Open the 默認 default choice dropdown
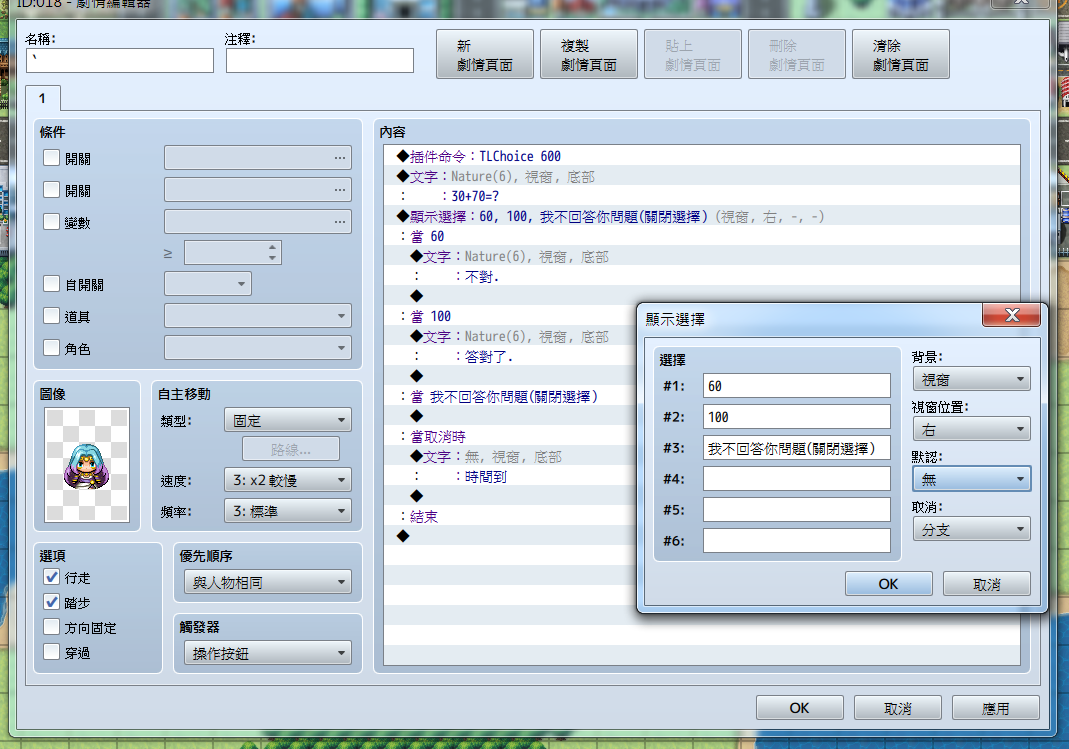 [x=972, y=479]
